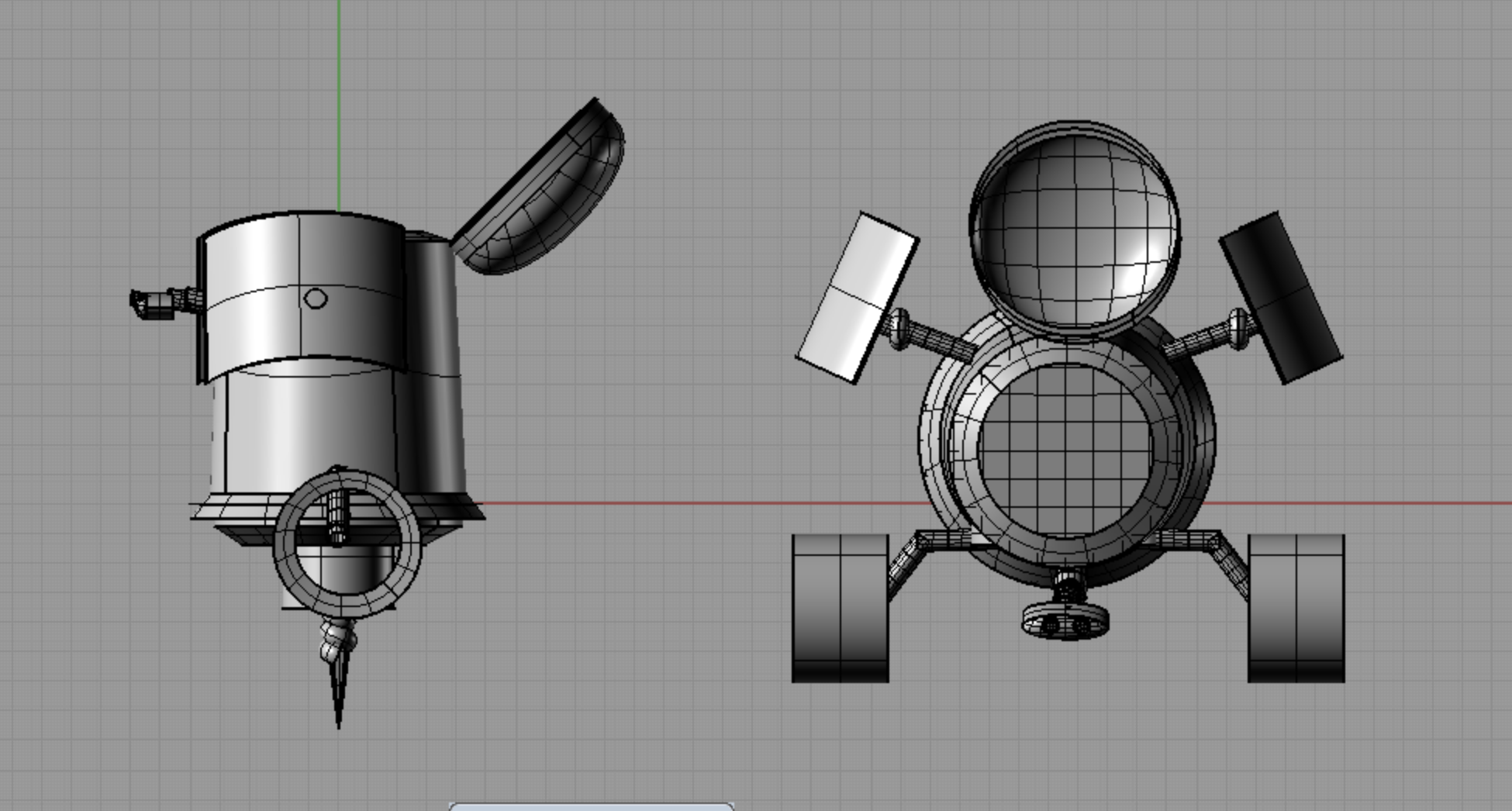Screen dimensions: 1512x811
Task: Select the black rectangular panel on right robot
Action: pos(1281,299)
